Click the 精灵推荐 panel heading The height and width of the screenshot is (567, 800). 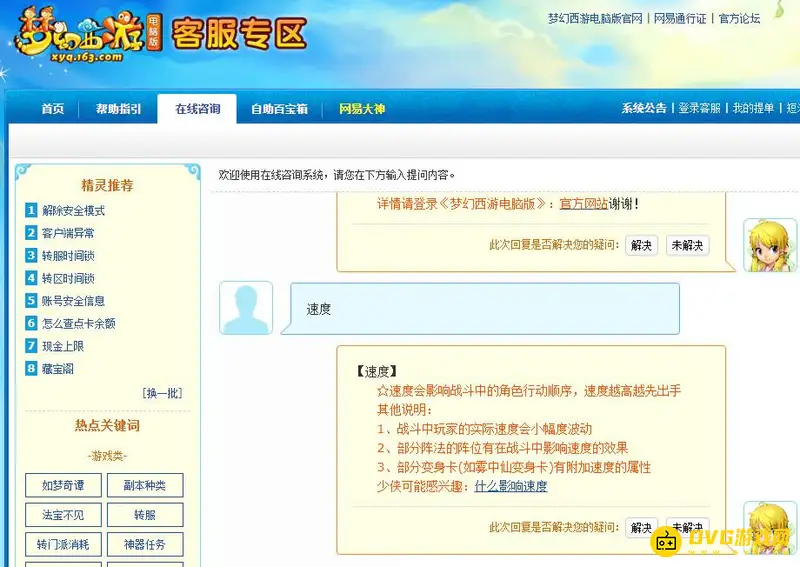[107, 185]
